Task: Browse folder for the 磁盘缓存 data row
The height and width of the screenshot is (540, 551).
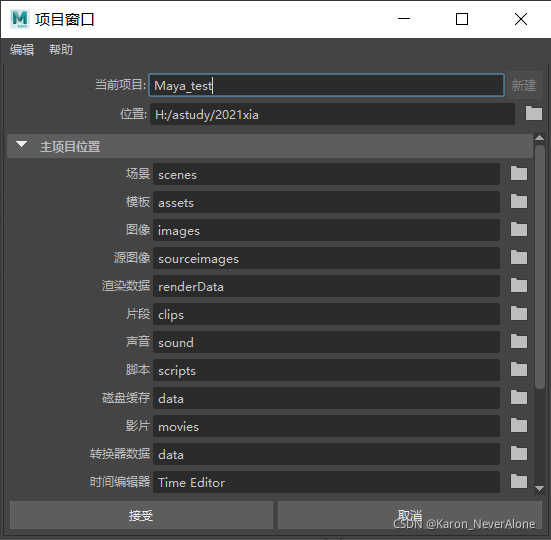Action: pos(519,398)
